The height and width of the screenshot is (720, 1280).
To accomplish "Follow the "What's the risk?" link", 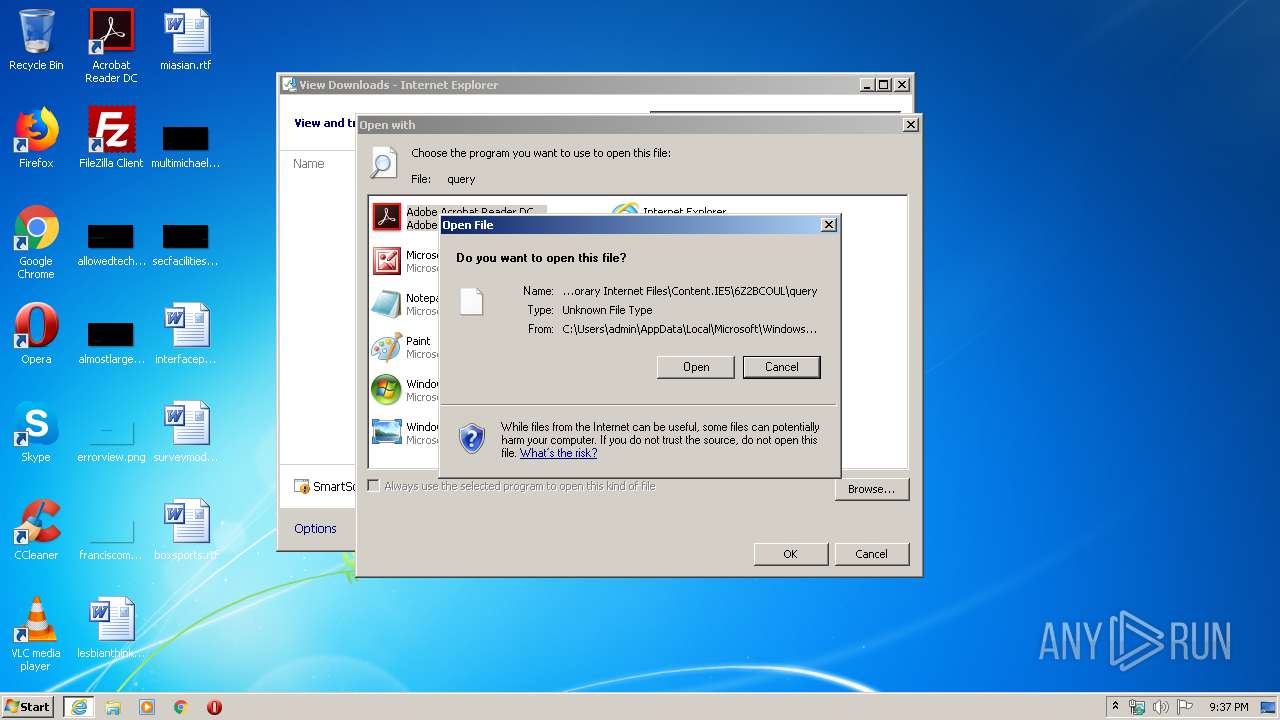I will pyautogui.click(x=558, y=453).
